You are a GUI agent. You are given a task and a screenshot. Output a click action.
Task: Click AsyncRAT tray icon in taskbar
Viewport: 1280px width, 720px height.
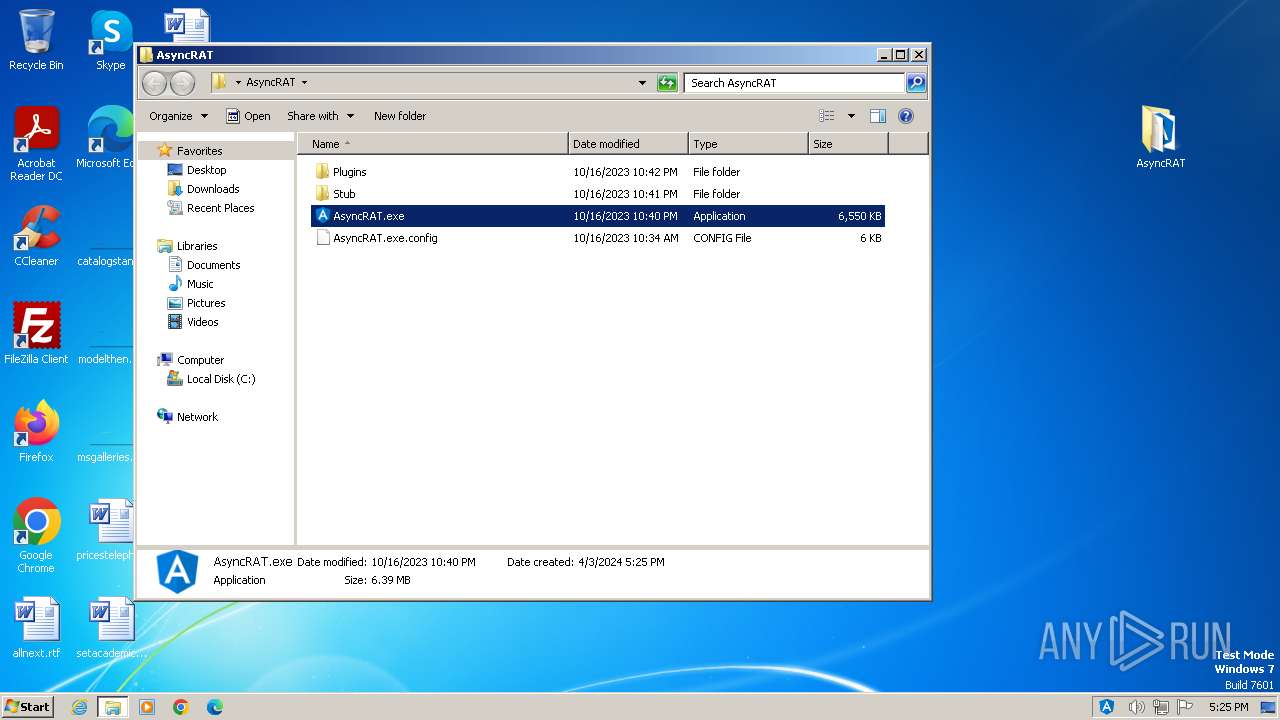pyautogui.click(x=1107, y=707)
